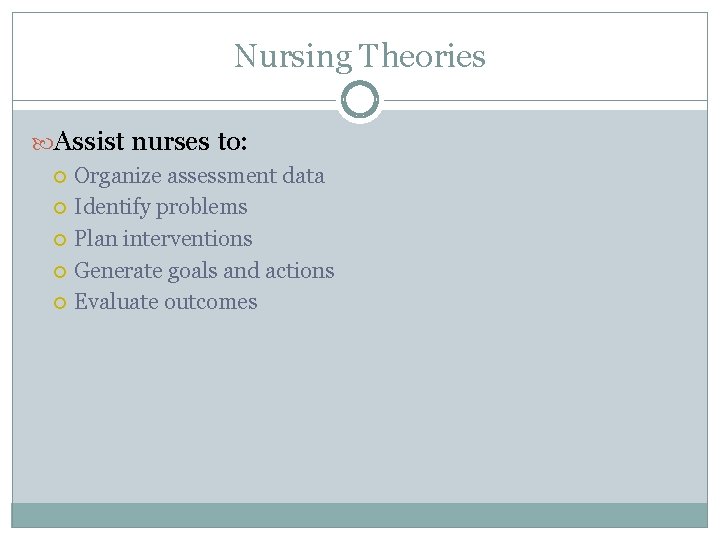Click the bullet before Plan interventions
Viewport: 720px width, 540px height.
(60, 240)
